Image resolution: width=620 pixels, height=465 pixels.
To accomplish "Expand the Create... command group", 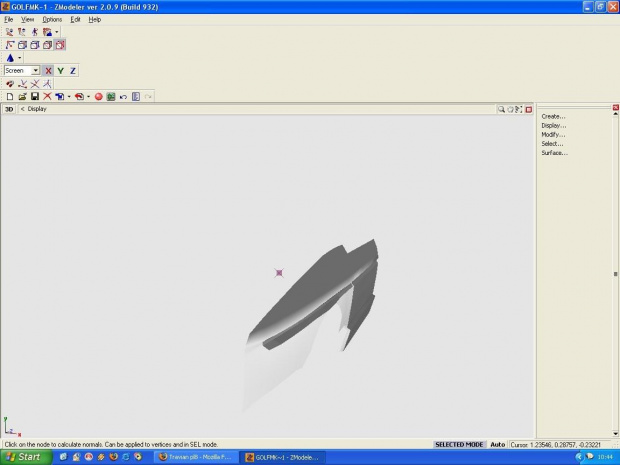I will click(553, 117).
